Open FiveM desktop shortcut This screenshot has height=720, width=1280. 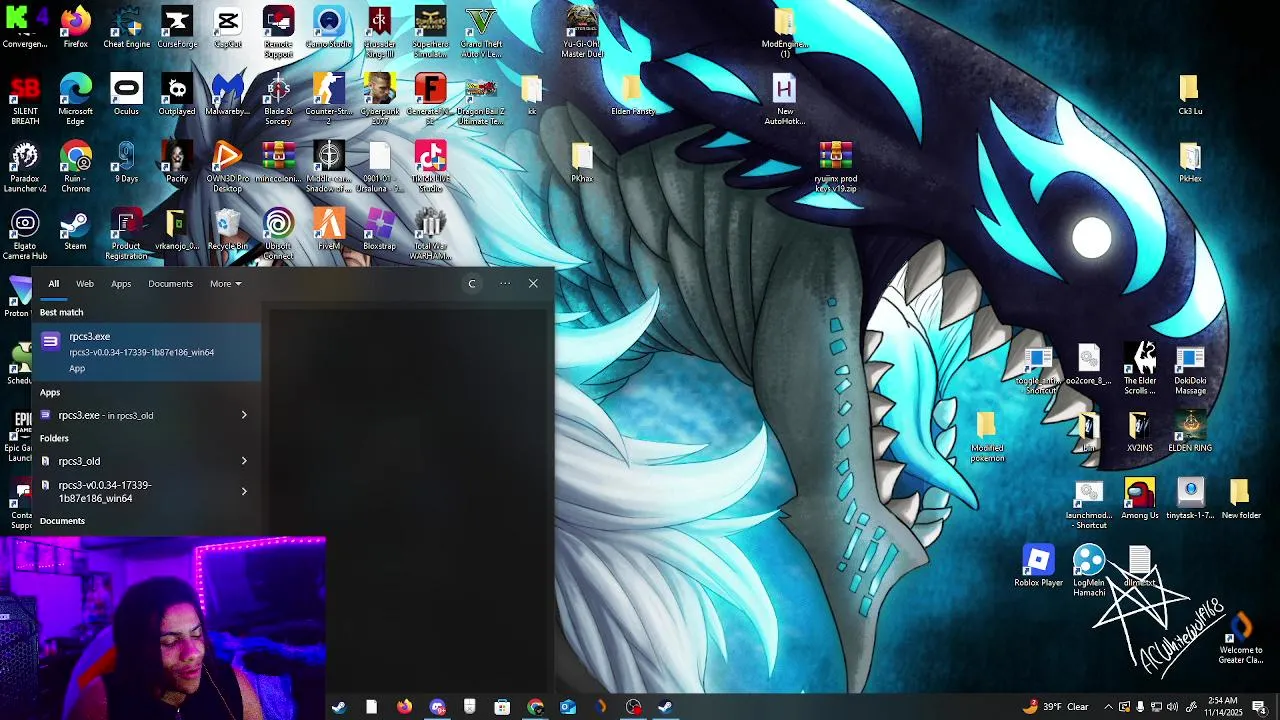point(329,229)
